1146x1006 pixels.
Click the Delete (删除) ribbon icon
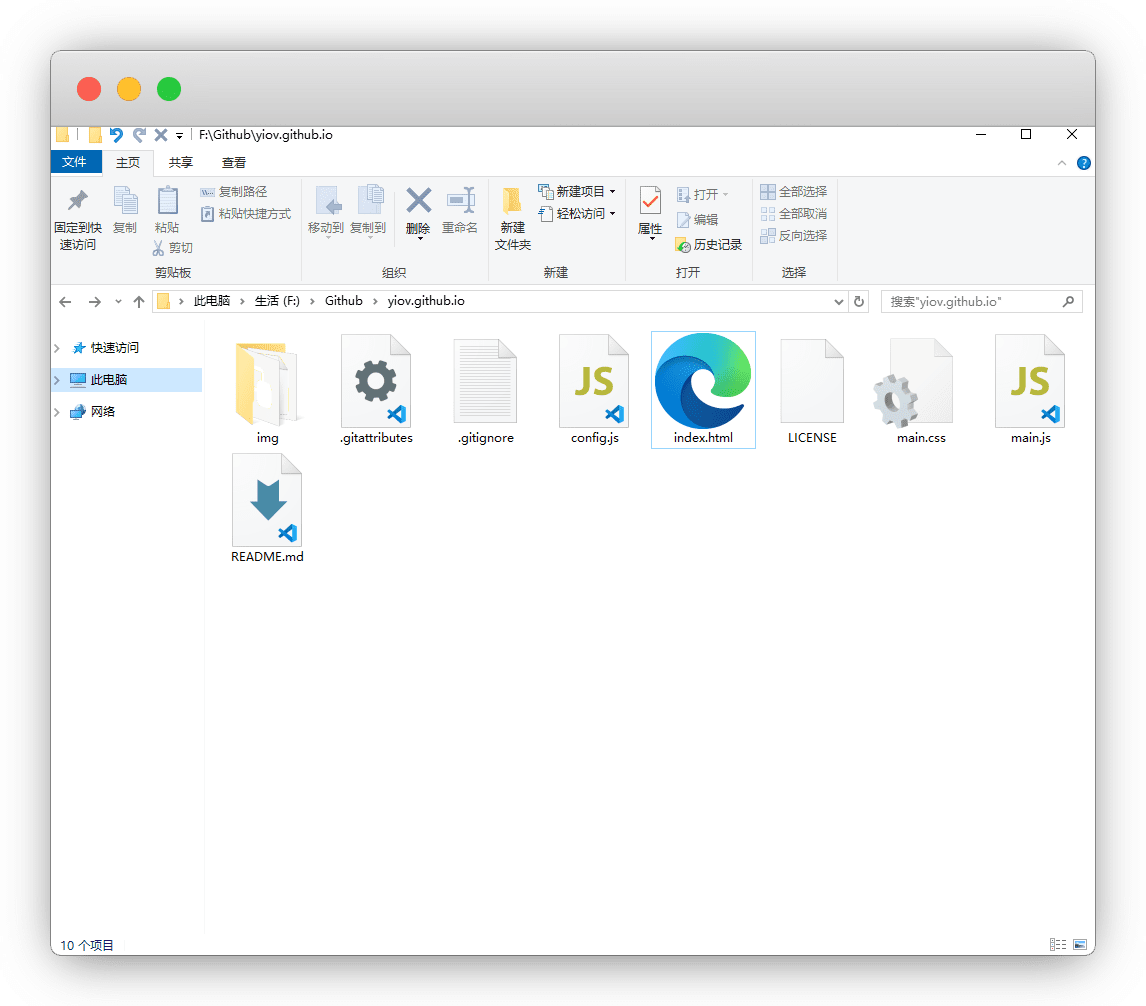pos(418,203)
